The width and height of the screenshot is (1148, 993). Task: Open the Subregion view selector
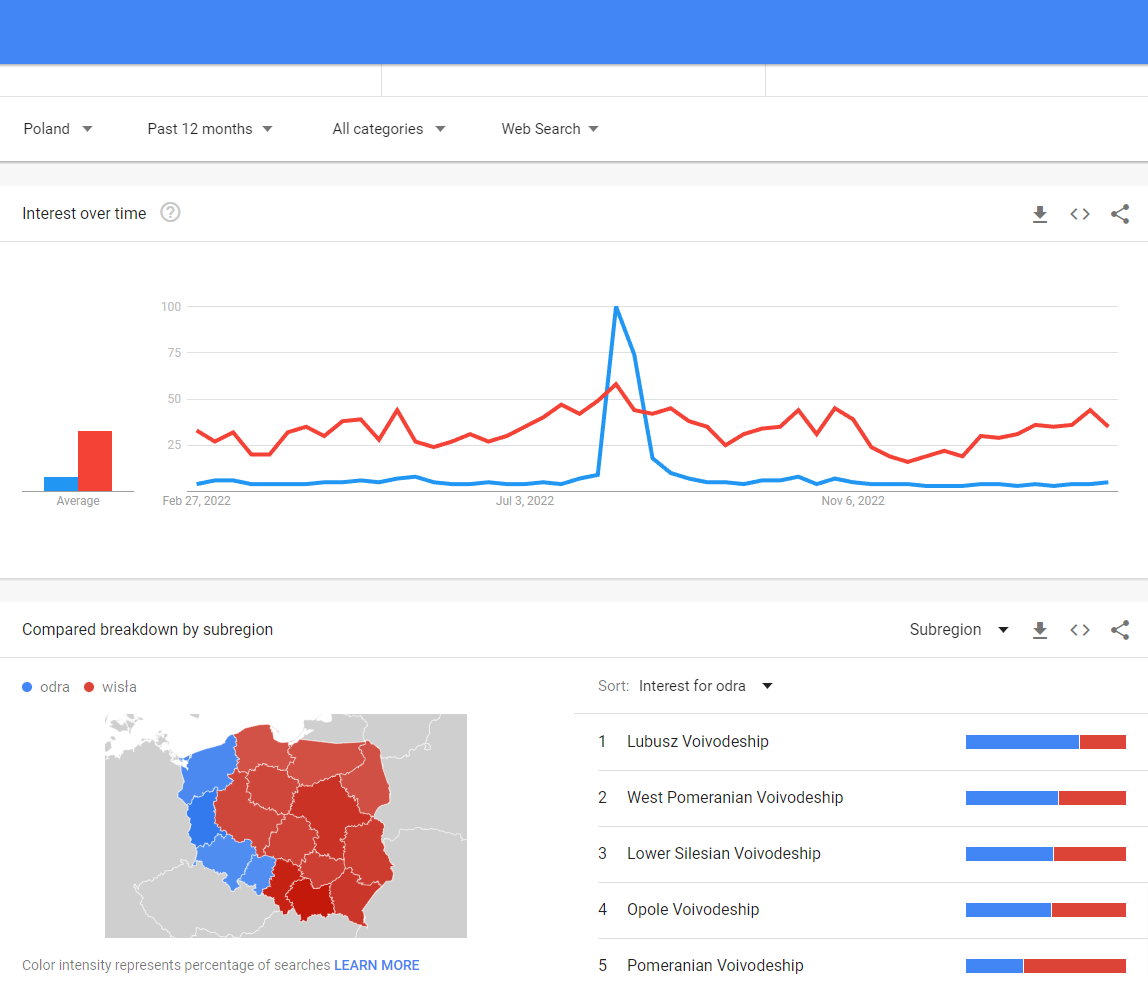tap(958, 630)
